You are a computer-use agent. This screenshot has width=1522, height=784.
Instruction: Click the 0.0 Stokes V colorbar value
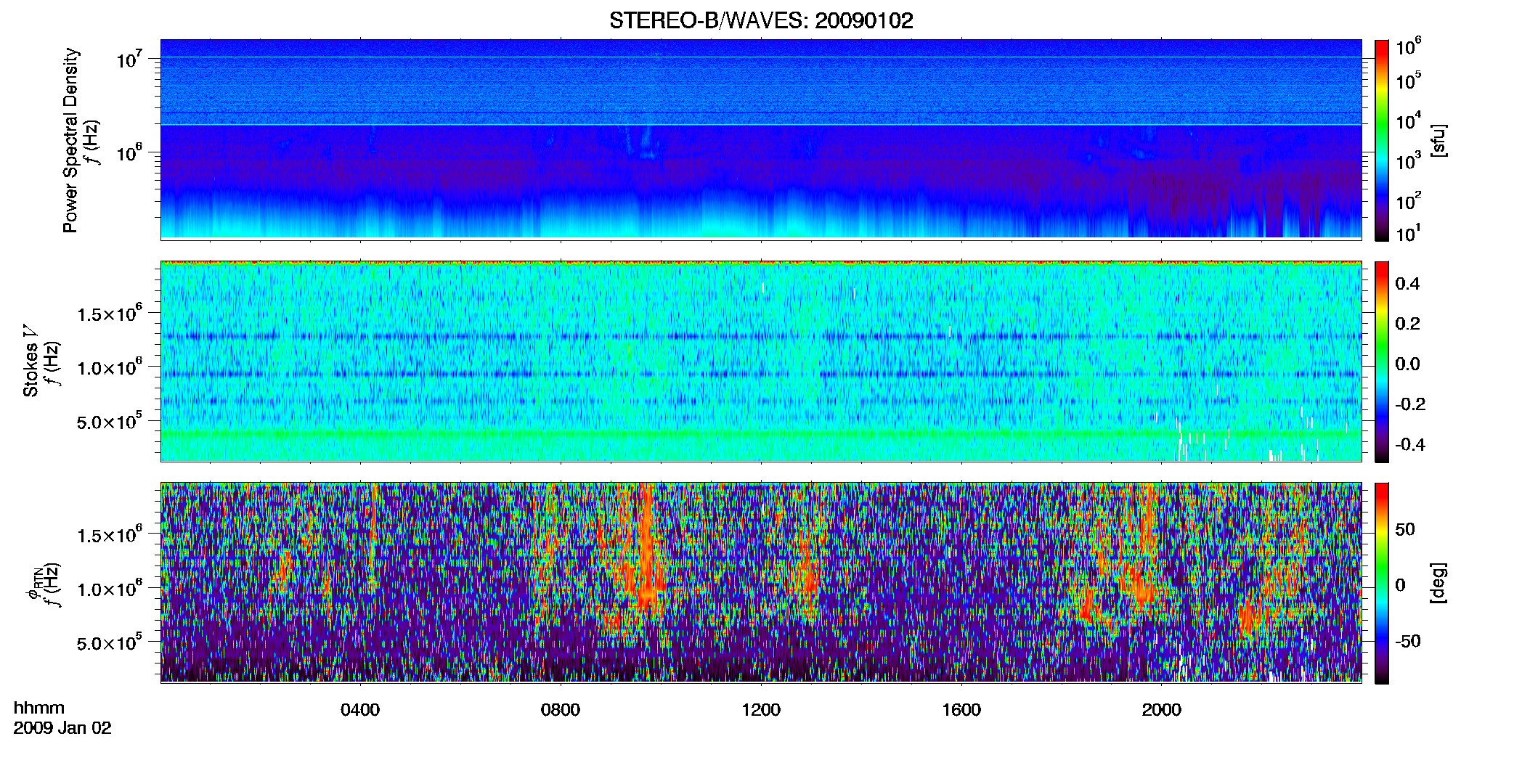(x=1407, y=364)
